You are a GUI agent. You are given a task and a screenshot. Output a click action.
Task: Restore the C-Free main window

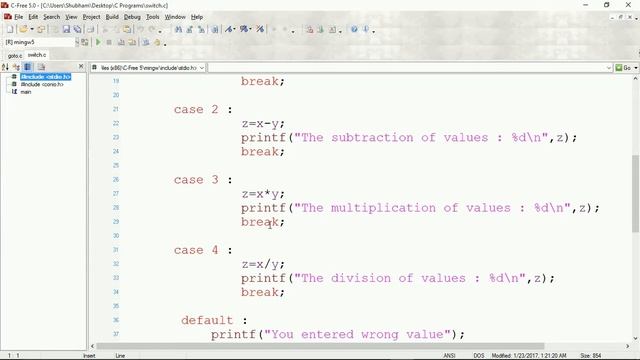tap(607, 5)
